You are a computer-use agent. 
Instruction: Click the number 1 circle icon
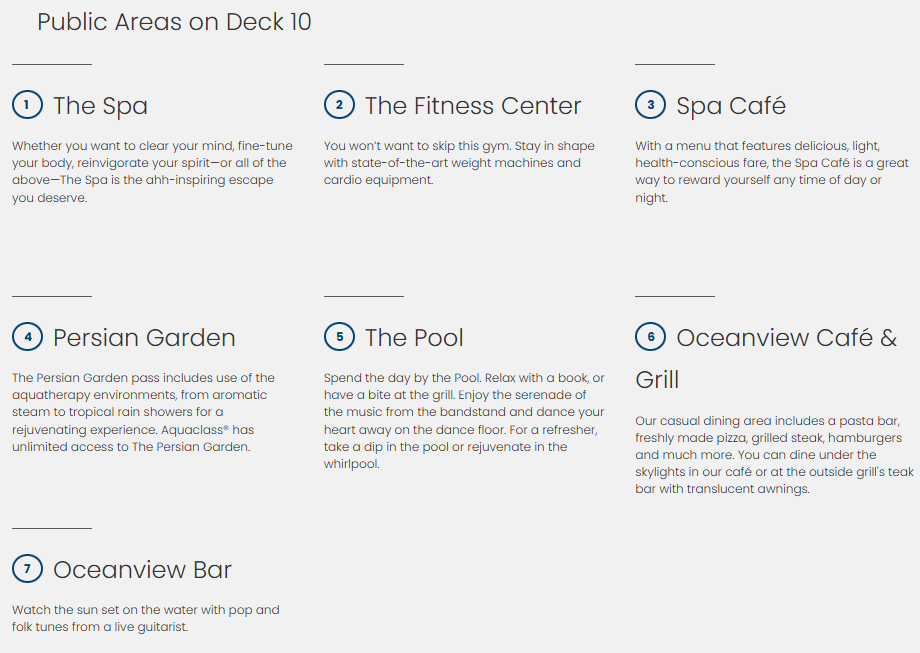coord(27,105)
